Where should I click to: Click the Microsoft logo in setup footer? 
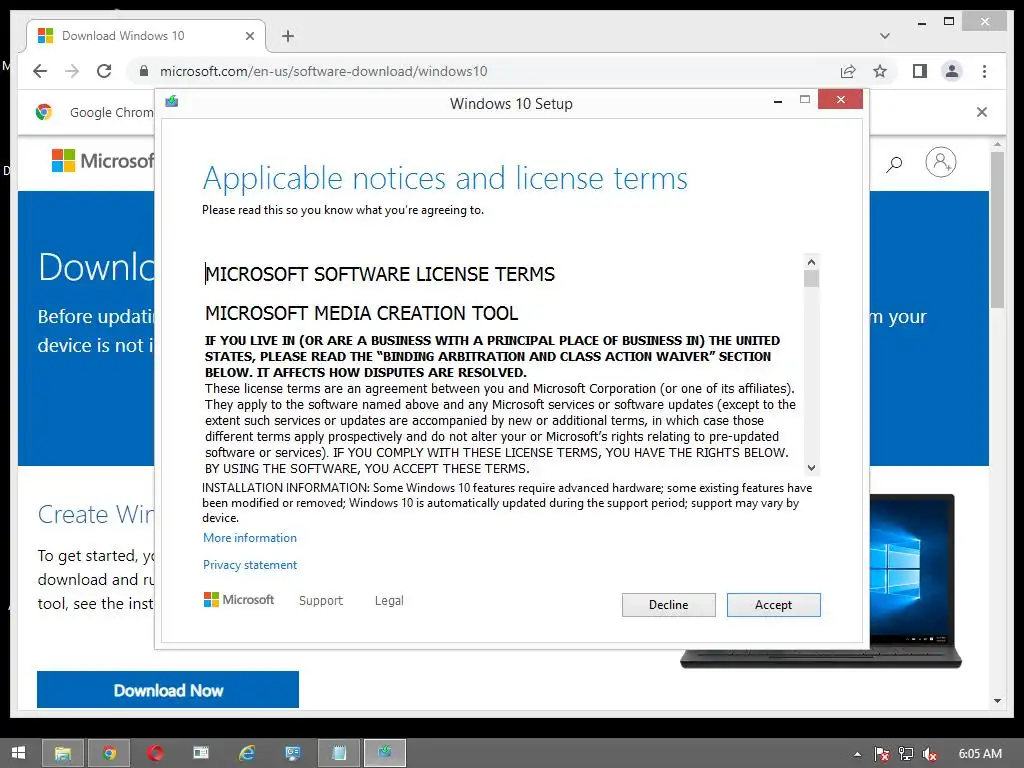pyautogui.click(x=239, y=600)
